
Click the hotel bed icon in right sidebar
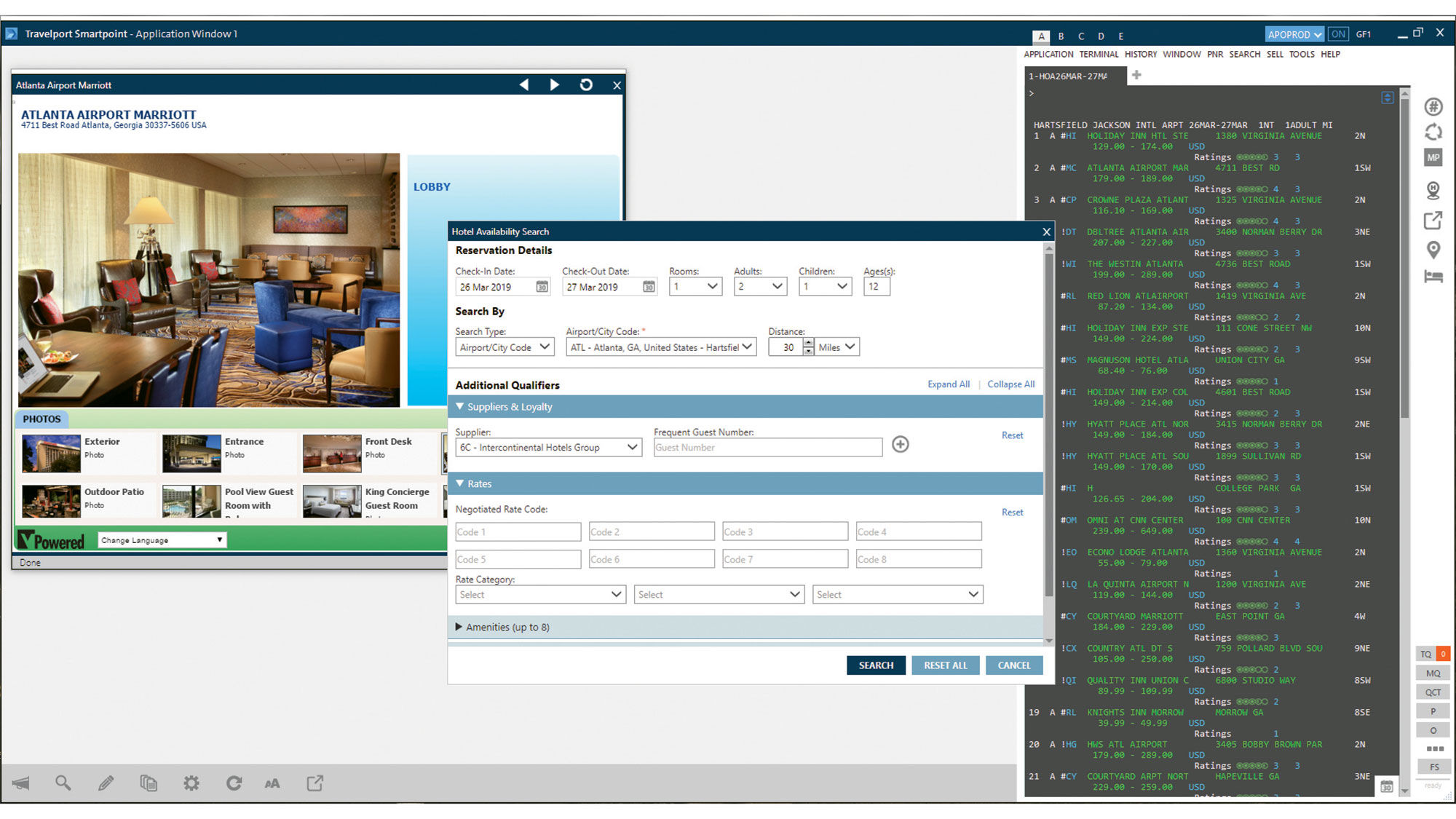click(1433, 277)
